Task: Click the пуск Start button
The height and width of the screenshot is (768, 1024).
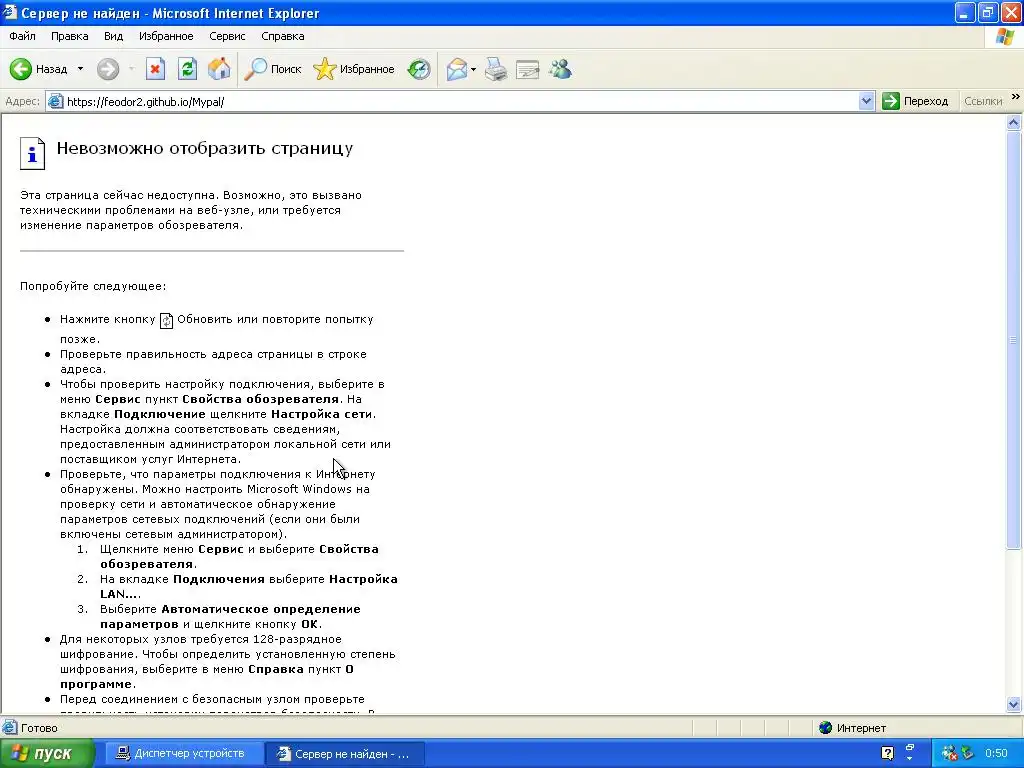Action: 47,754
